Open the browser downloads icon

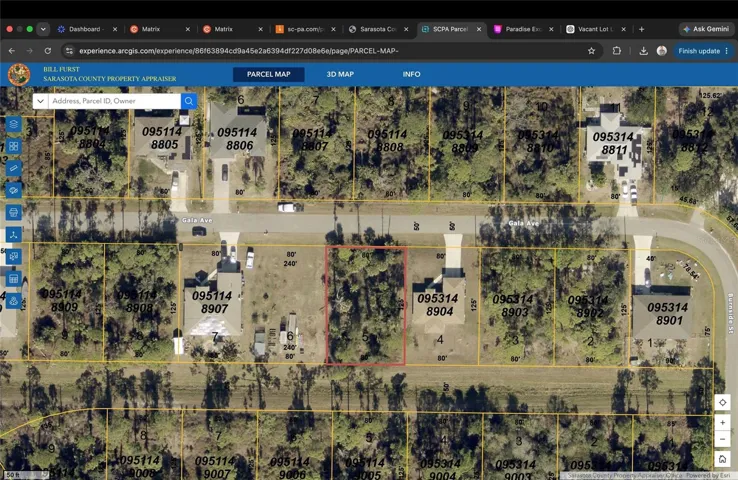coord(643,51)
